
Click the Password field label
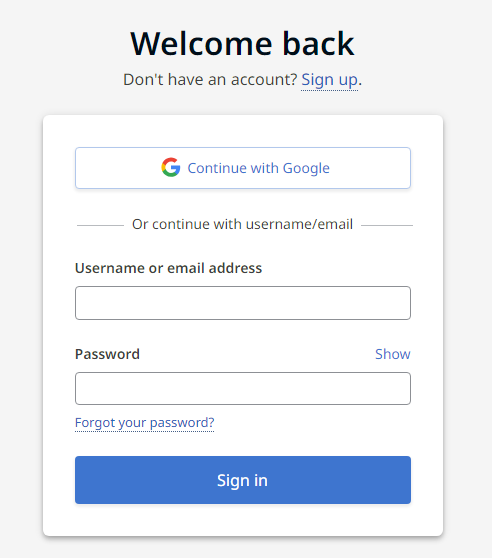pos(107,354)
